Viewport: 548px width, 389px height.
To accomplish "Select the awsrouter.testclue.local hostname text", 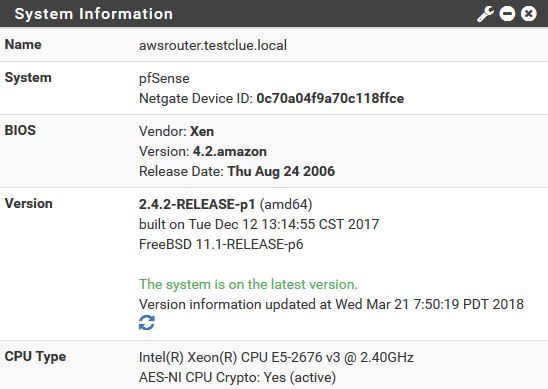I will point(213,45).
